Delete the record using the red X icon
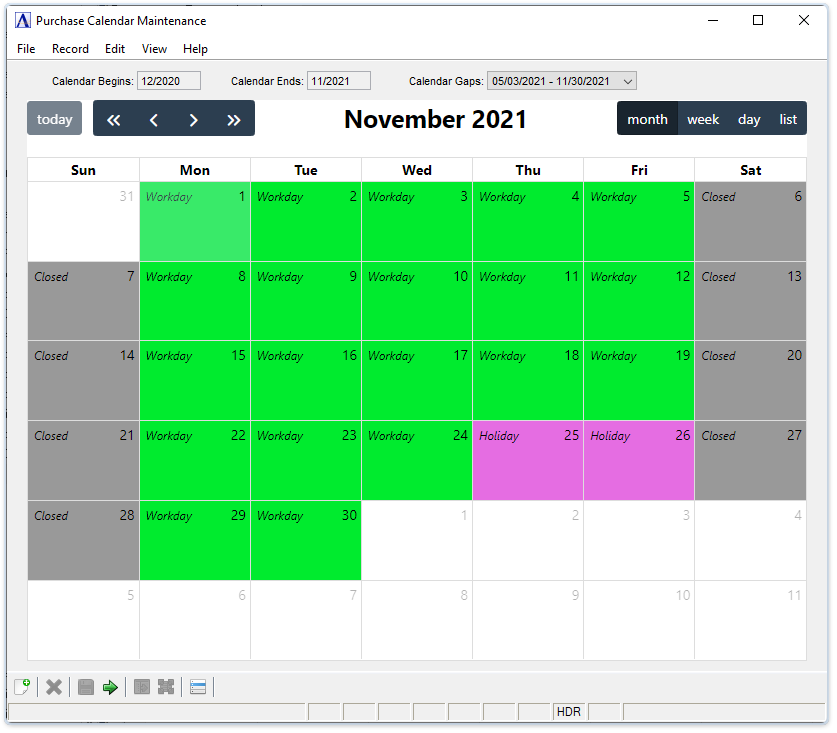 click(x=54, y=687)
